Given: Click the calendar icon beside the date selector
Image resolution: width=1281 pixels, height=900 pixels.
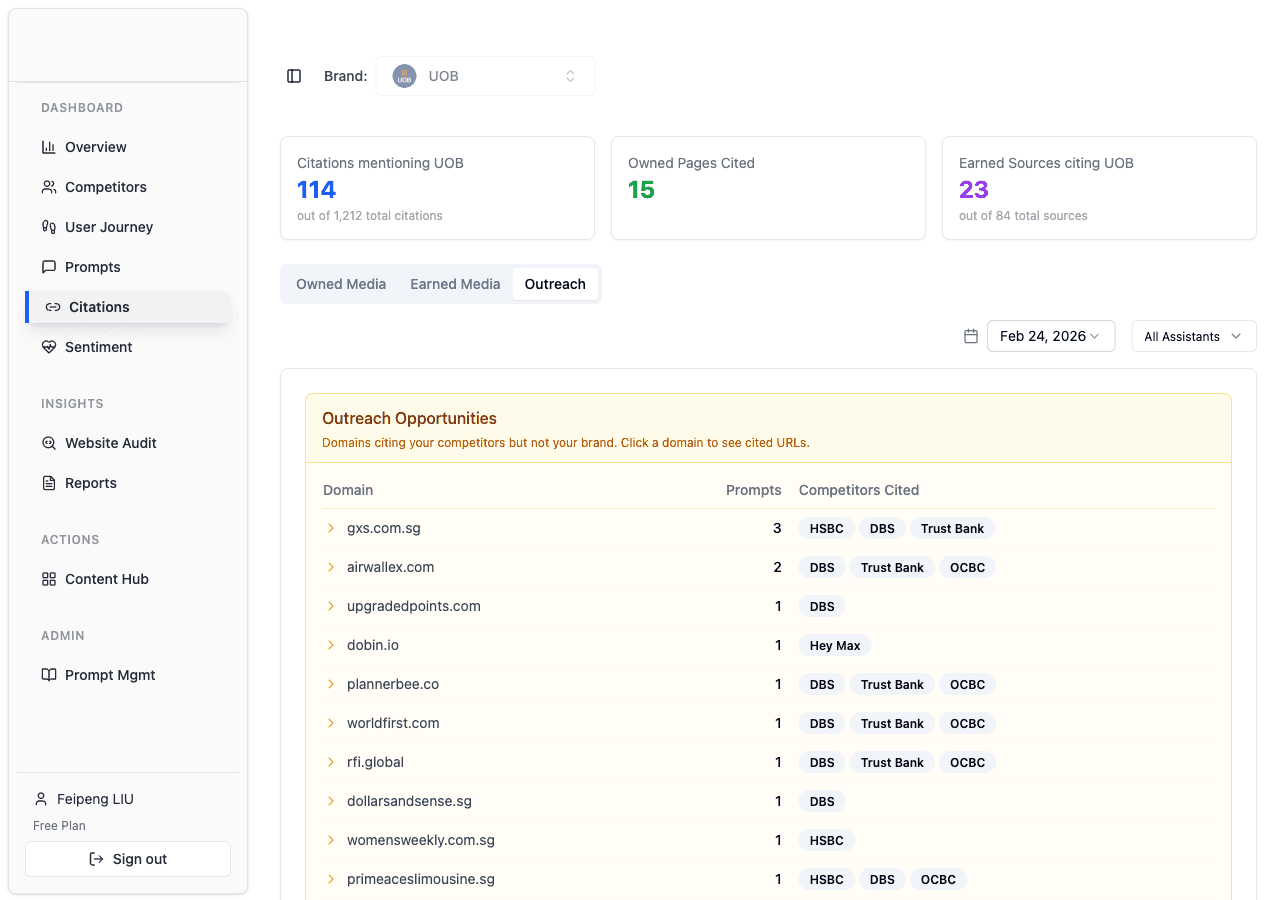Looking at the screenshot, I should point(970,336).
